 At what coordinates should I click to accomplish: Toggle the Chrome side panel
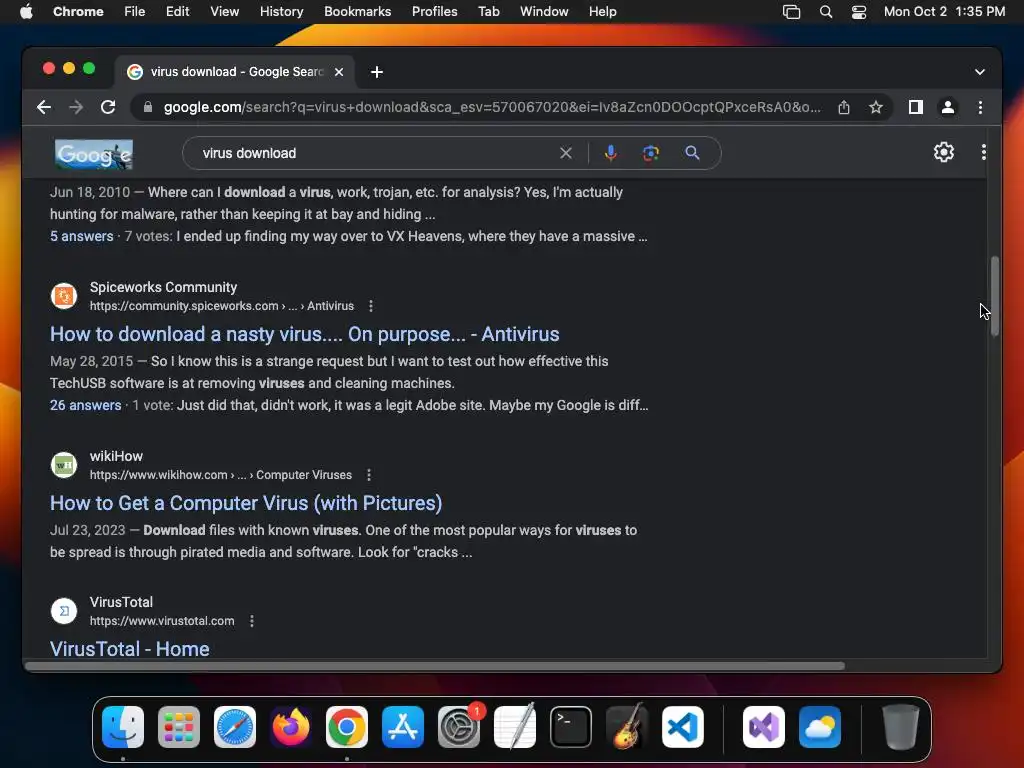click(x=916, y=107)
